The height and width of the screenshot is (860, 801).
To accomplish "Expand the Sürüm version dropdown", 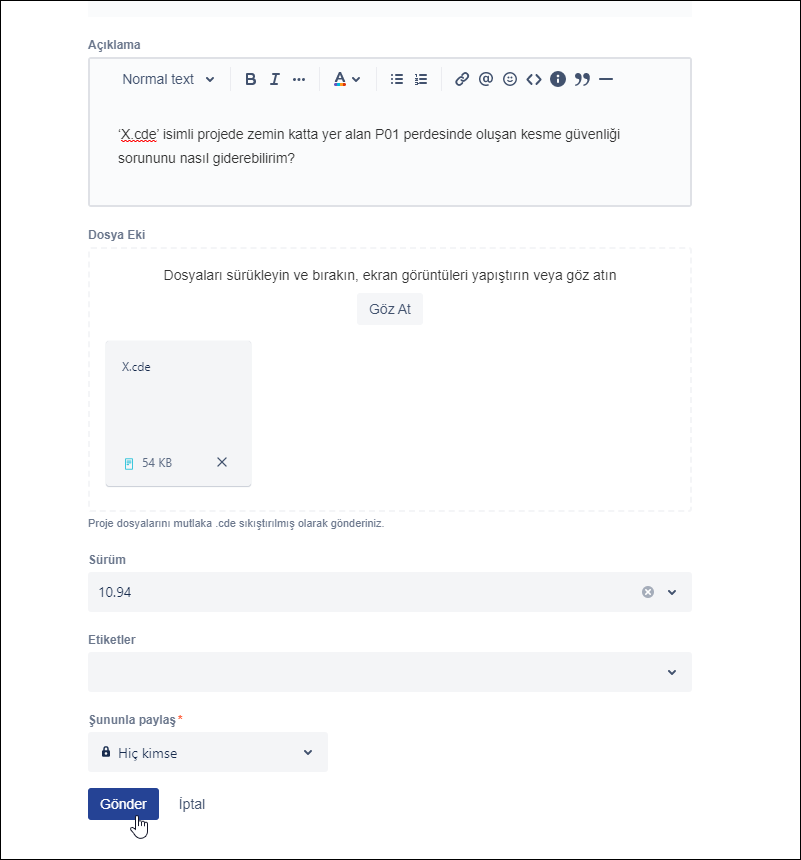I will [x=672, y=592].
